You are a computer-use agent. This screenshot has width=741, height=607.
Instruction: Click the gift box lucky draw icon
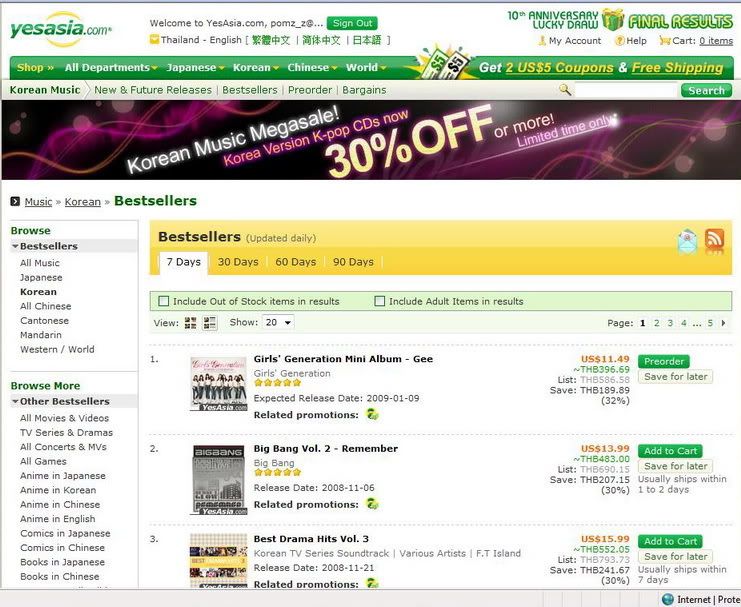pos(613,20)
